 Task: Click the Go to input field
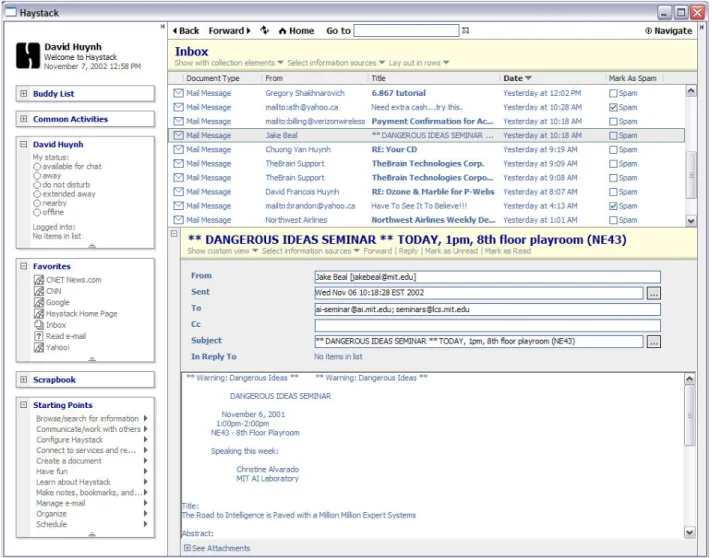(x=406, y=30)
